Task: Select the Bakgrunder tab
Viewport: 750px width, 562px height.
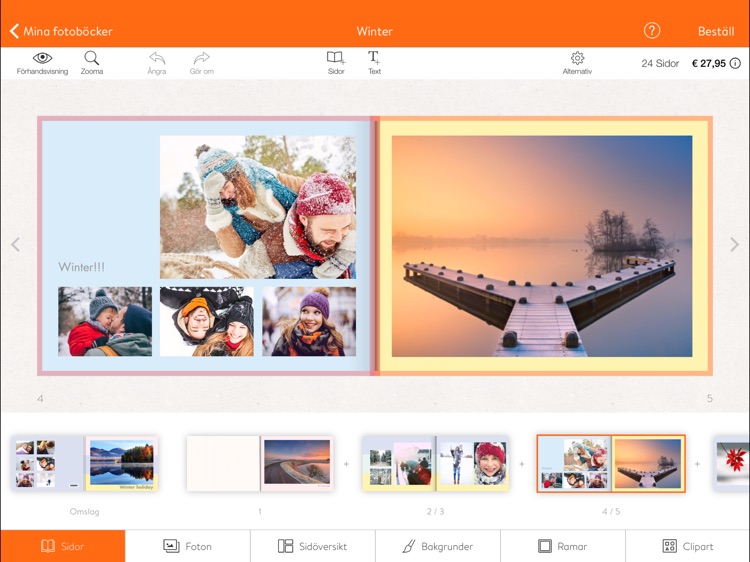Action: pyautogui.click(x=437, y=546)
